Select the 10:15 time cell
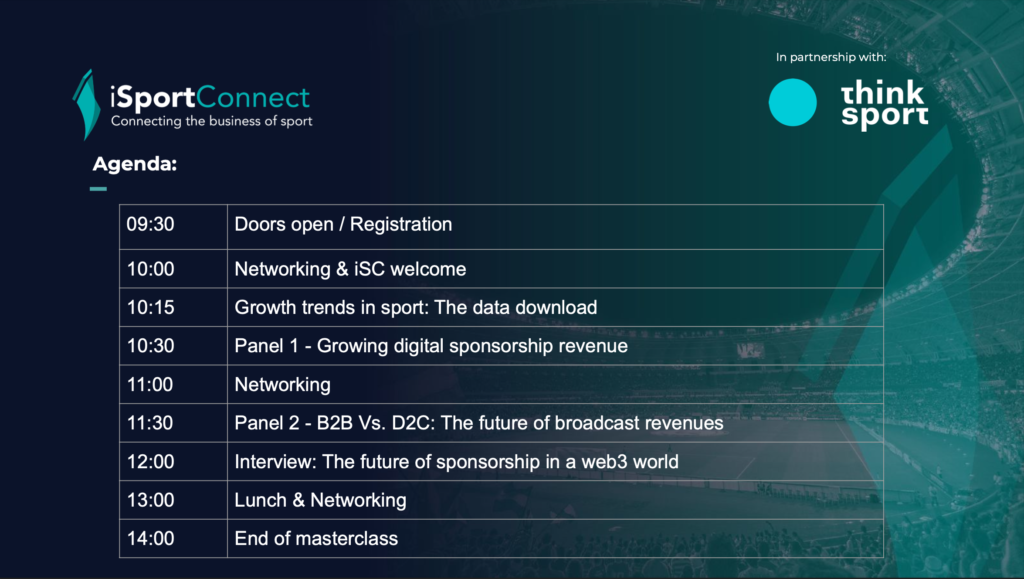 click(x=173, y=307)
